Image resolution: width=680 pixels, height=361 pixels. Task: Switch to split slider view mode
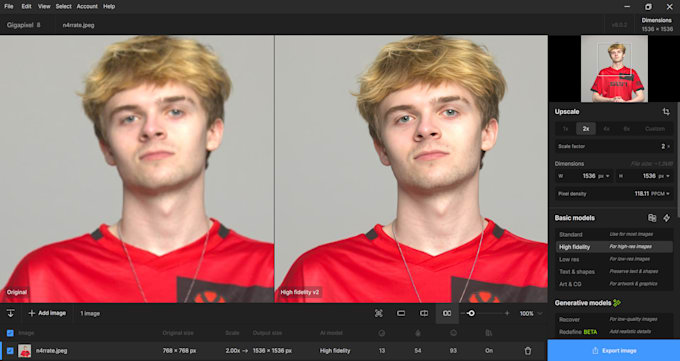pos(424,313)
